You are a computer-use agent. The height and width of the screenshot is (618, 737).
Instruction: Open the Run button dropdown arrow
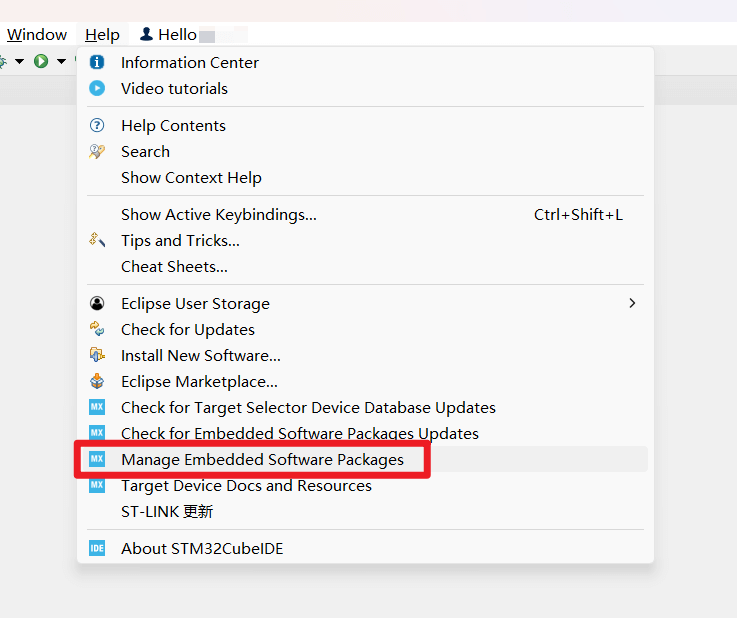pos(61,62)
